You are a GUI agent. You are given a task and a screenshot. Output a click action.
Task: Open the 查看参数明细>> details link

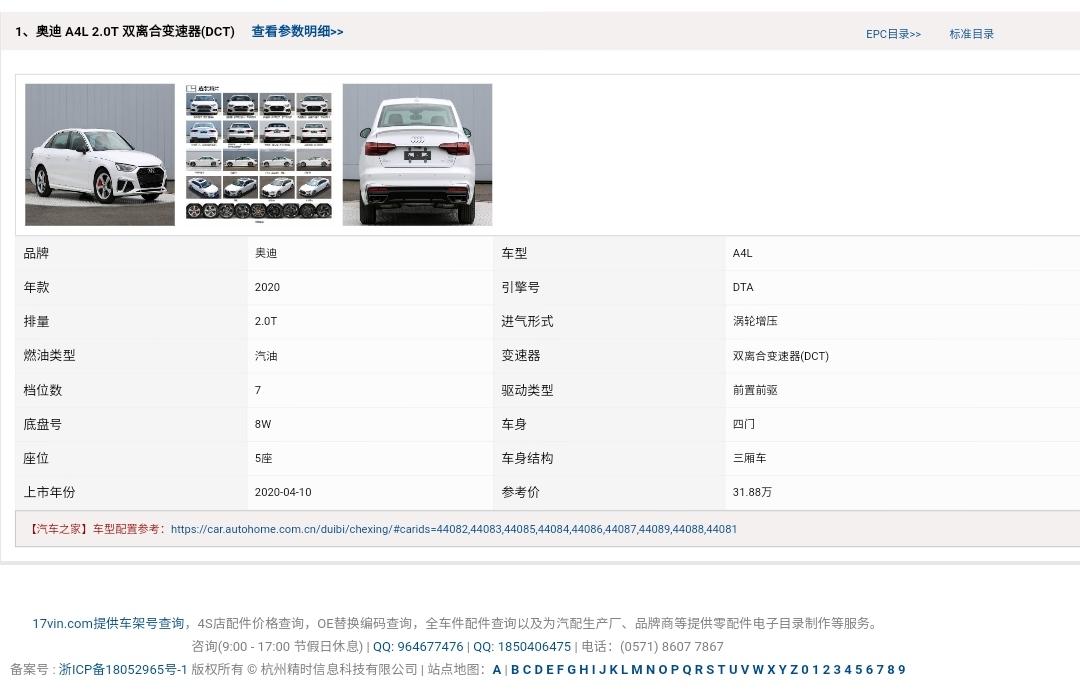coord(297,31)
